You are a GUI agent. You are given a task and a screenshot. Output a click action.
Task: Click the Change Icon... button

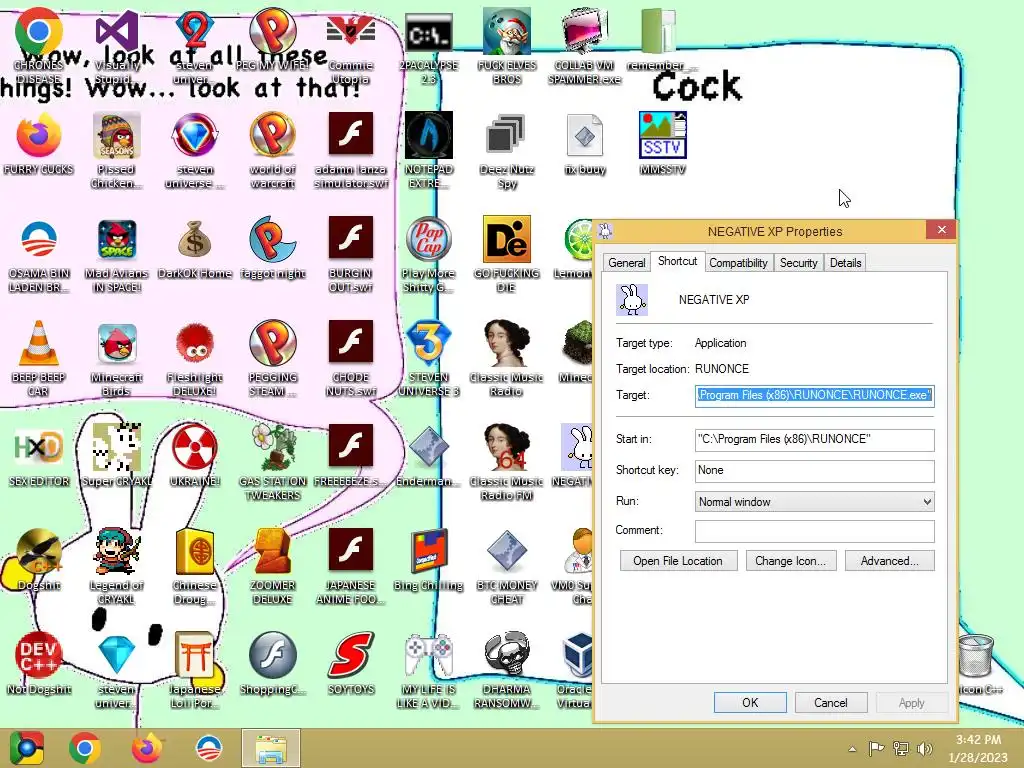[790, 561]
